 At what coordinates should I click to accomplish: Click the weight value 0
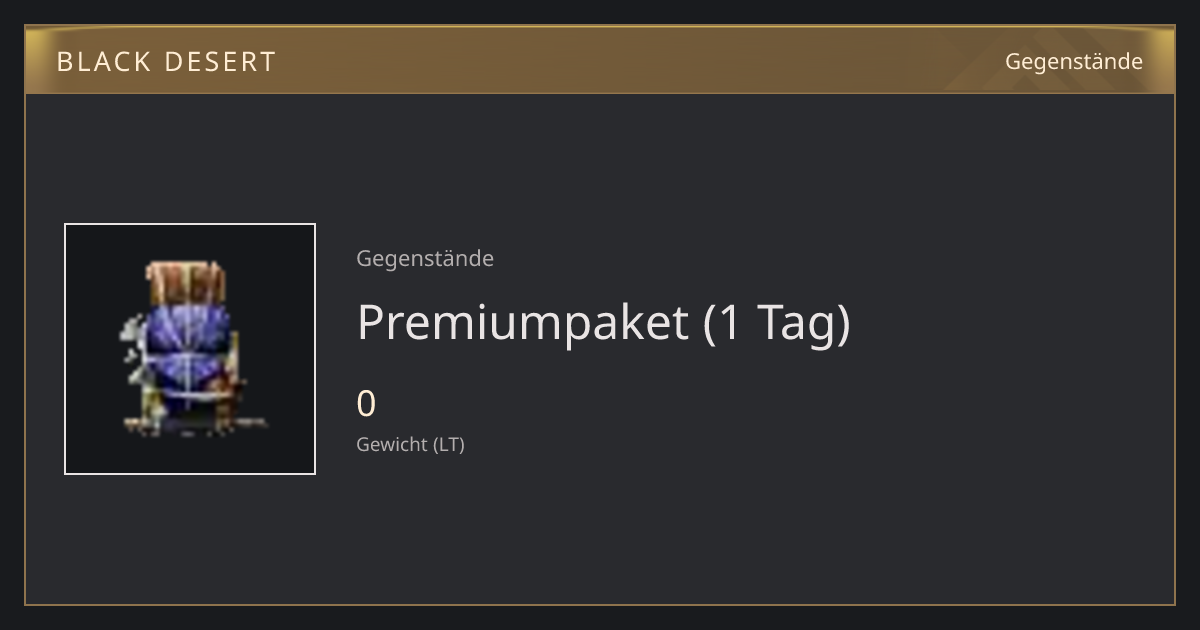[x=366, y=404]
